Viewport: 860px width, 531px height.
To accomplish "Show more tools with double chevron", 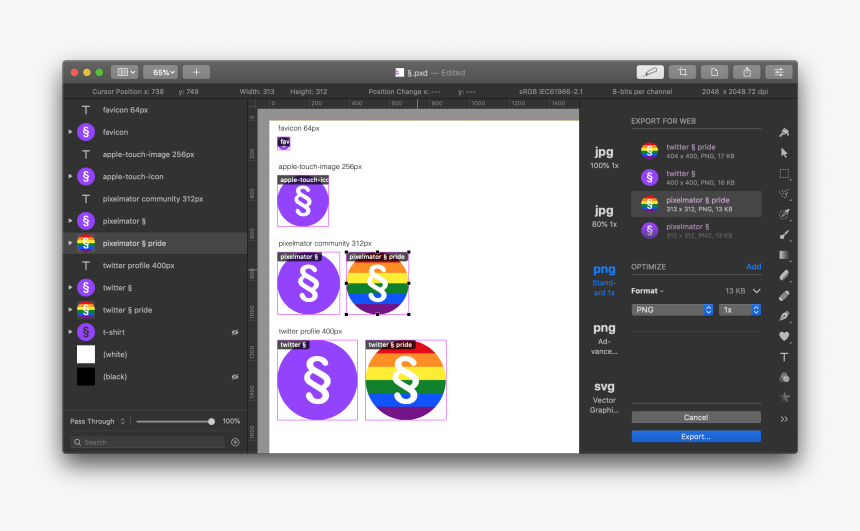I will point(784,419).
